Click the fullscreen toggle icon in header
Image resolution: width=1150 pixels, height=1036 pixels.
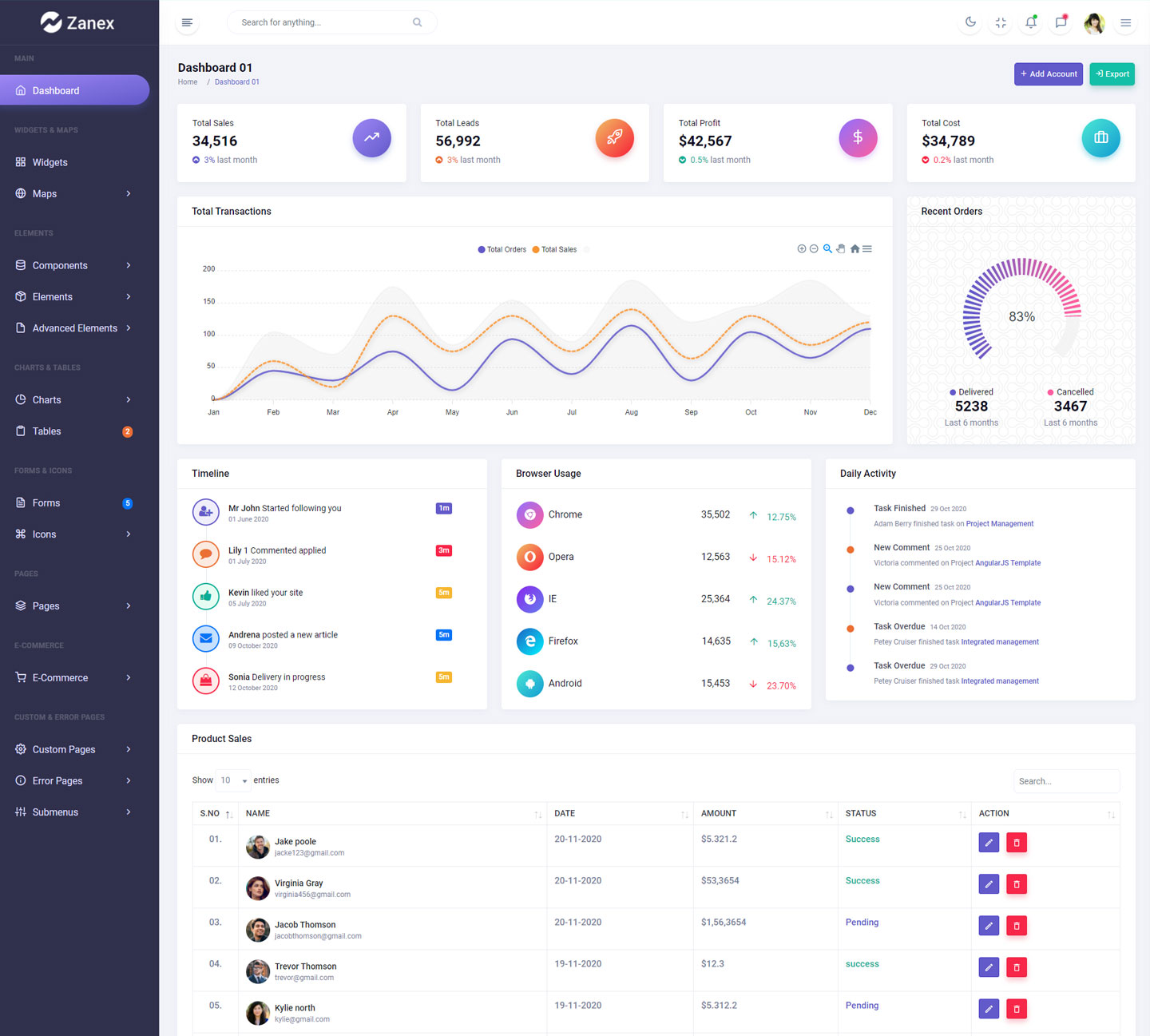click(x=1001, y=22)
